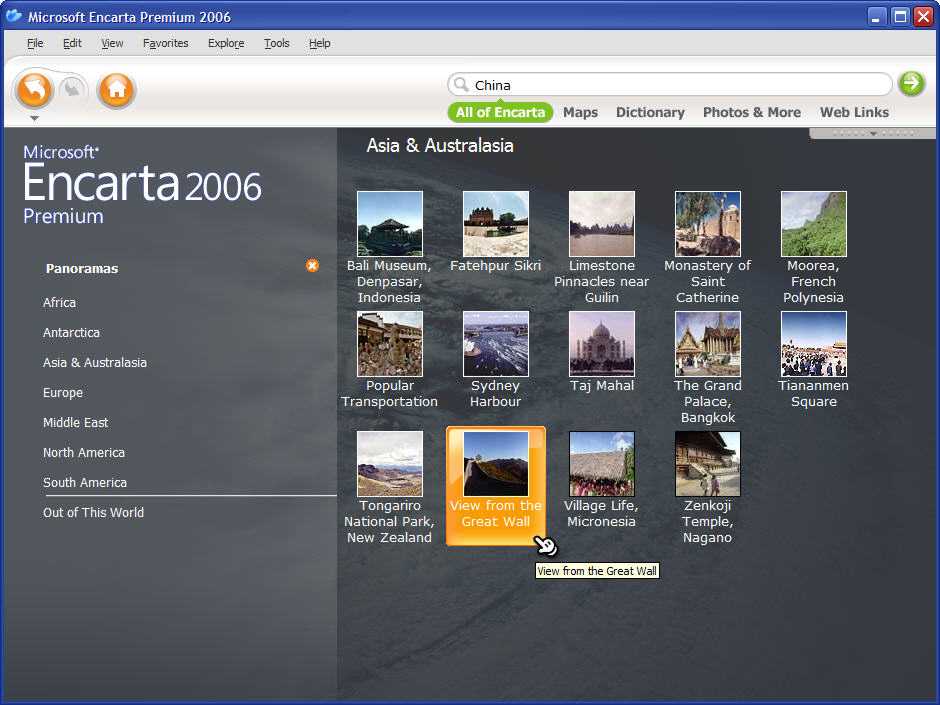The width and height of the screenshot is (940, 705).
Task: Switch to the Web Links tab
Action: (854, 112)
